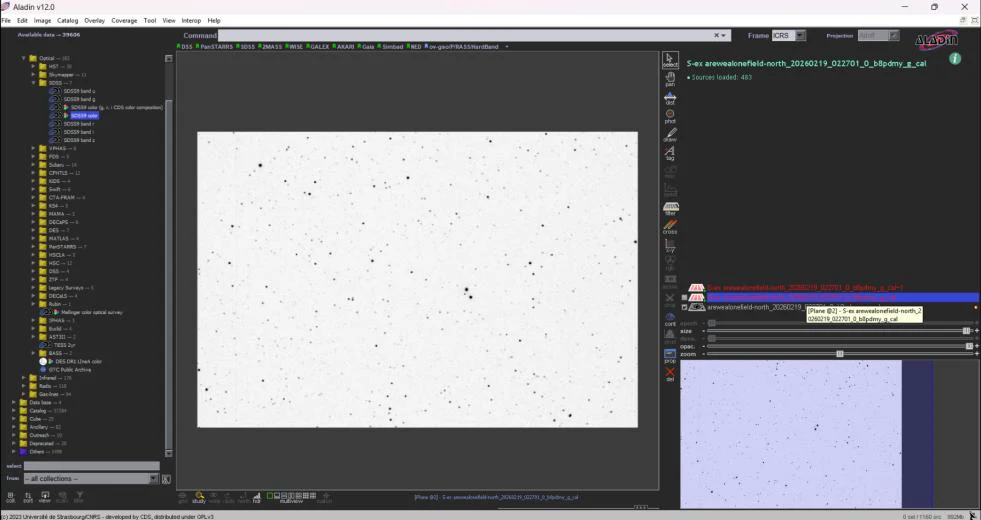Toggle the GALEX bookmark shortcut

pos(318,46)
